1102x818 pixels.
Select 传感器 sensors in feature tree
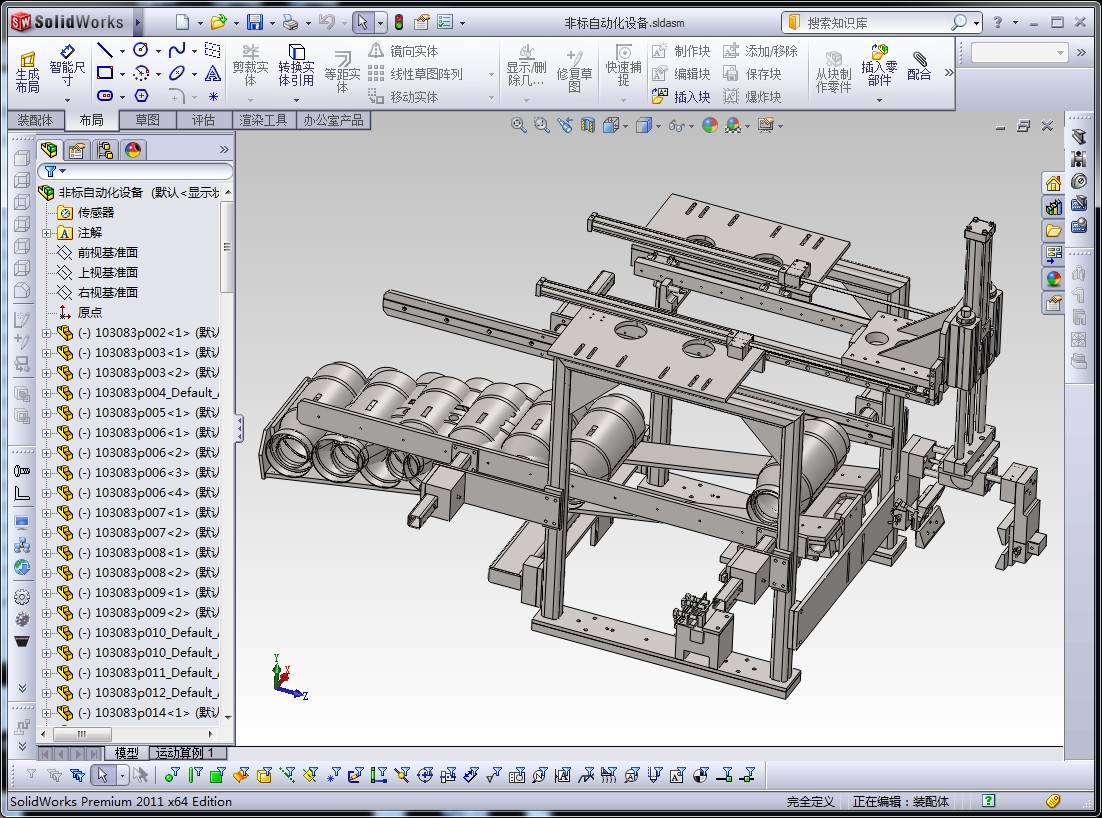click(96, 212)
